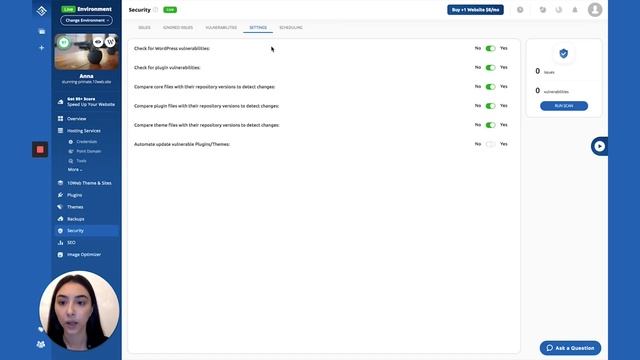Switch to the Ignored Issues tab
The width and height of the screenshot is (640, 360).
(178, 27)
